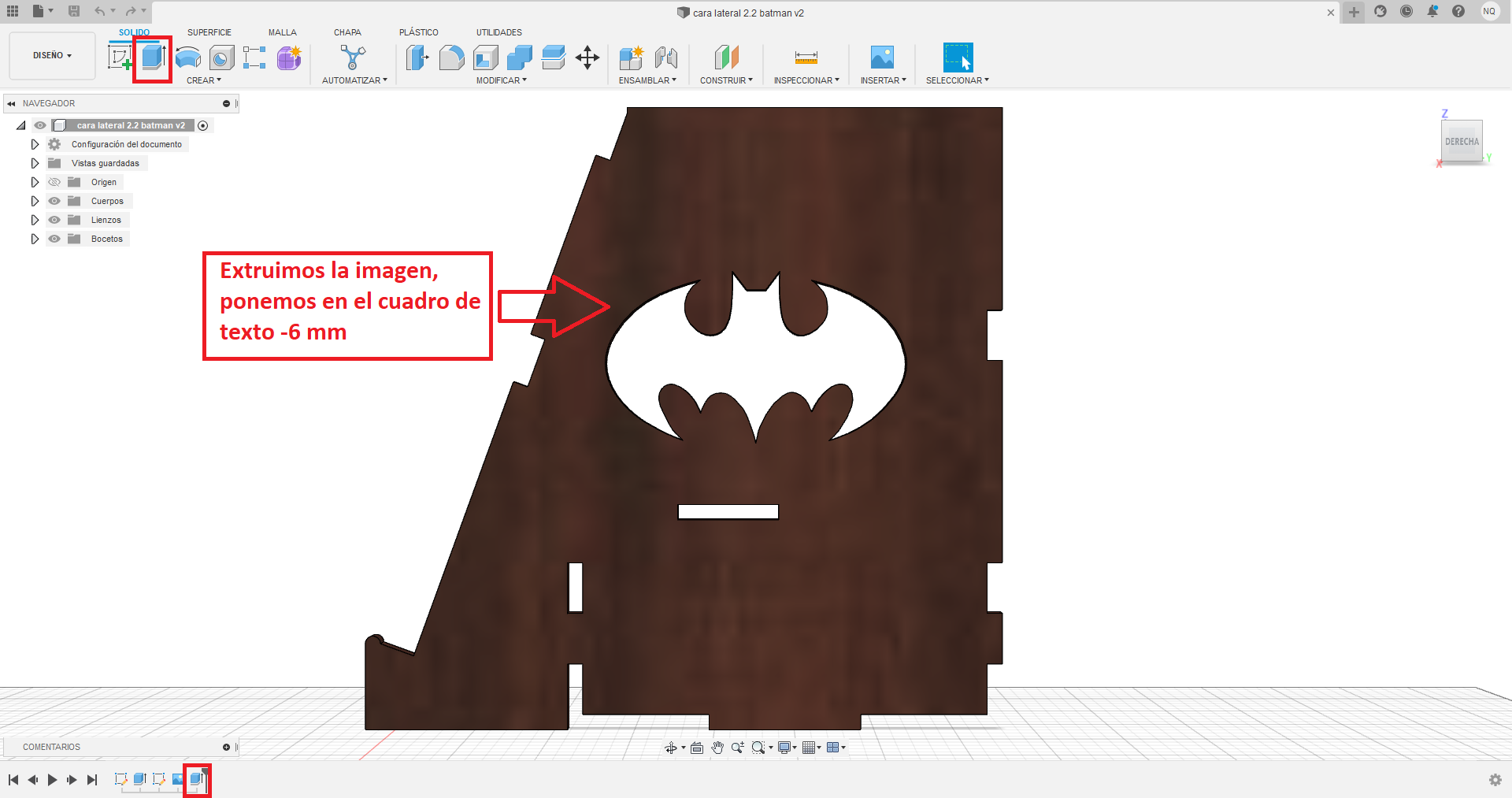Image resolution: width=1512 pixels, height=798 pixels.
Task: Jump to the timeline end
Action: [92, 780]
